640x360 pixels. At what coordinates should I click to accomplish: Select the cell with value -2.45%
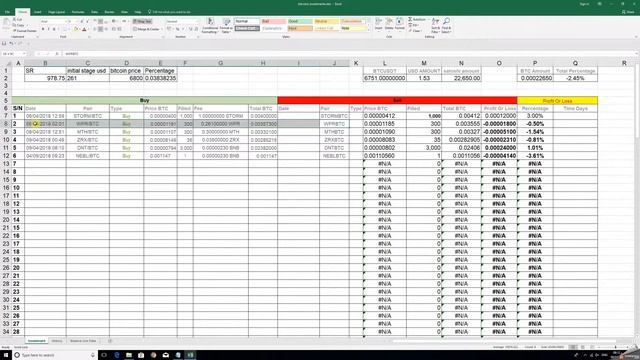(575, 78)
